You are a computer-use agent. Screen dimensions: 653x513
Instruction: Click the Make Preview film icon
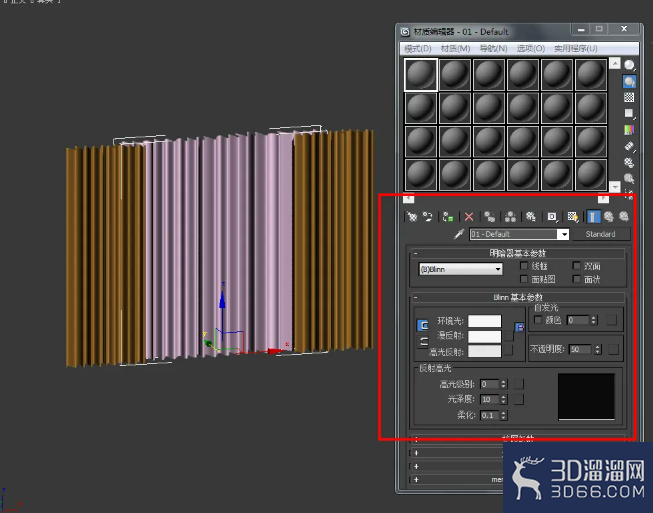(x=629, y=146)
